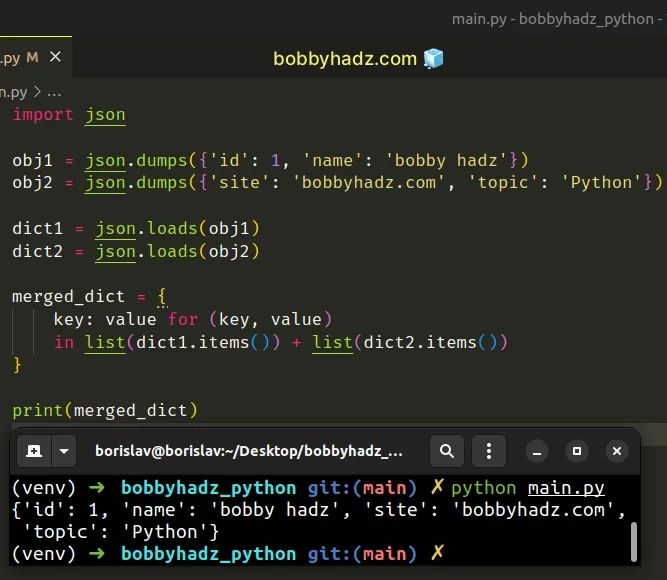
Task: Click 'main.py' in the terminal command
Action: tap(566, 488)
